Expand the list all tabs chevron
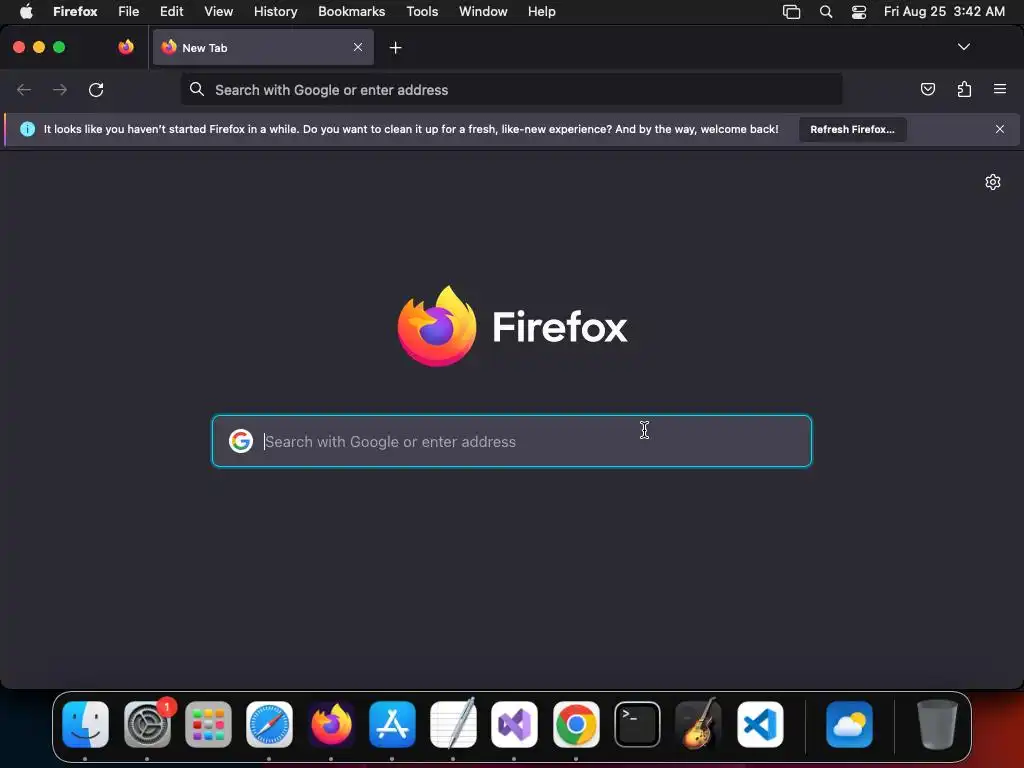The width and height of the screenshot is (1024, 768). [963, 47]
